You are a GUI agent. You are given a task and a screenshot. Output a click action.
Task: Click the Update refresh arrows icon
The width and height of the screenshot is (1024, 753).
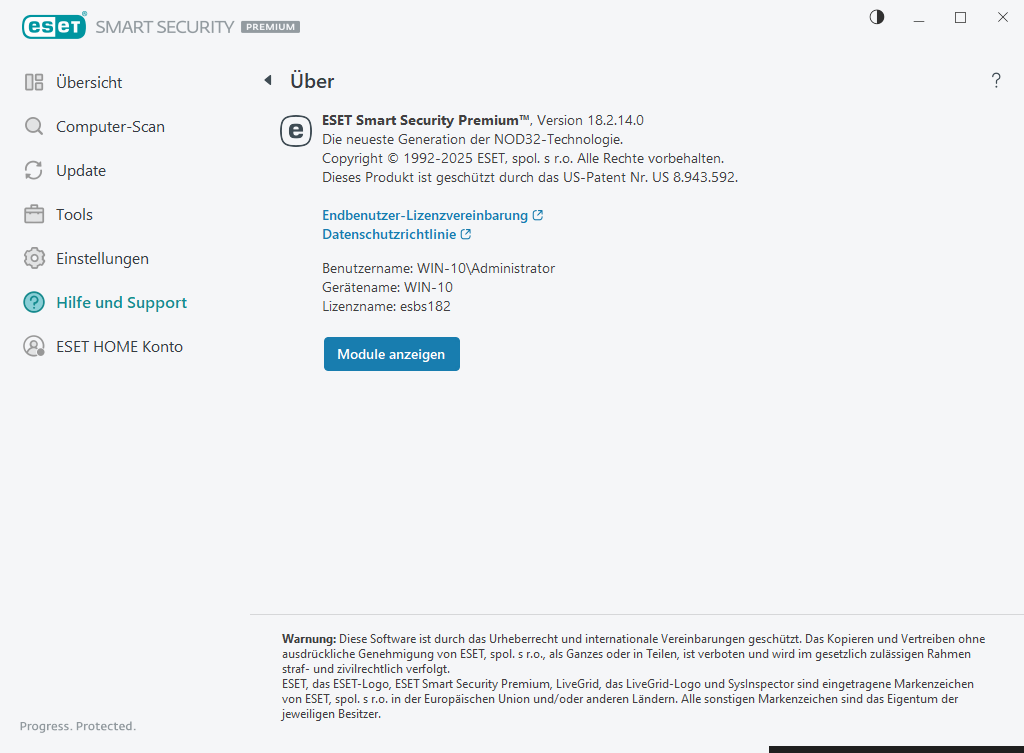(x=34, y=171)
